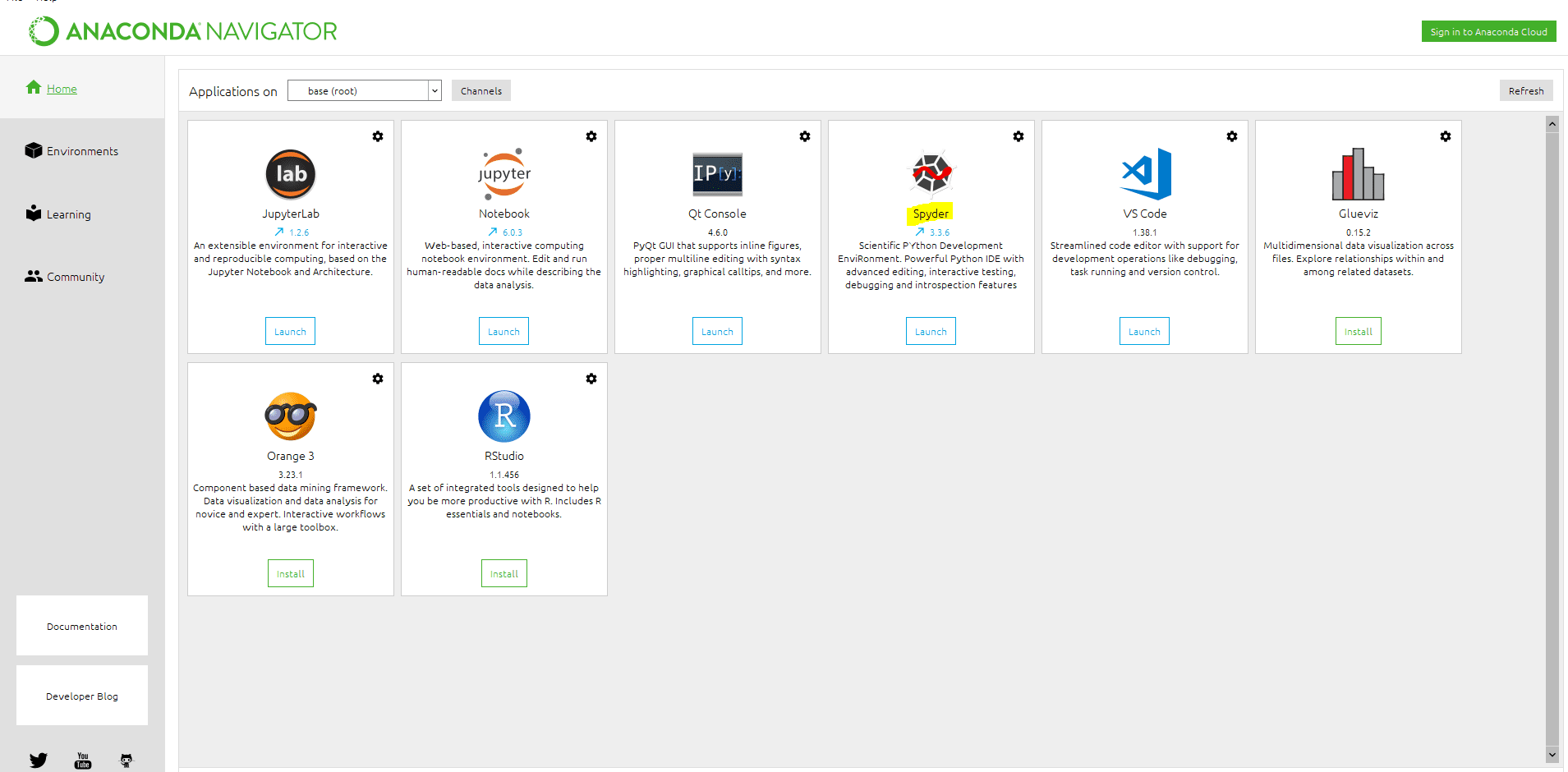The width and height of the screenshot is (1568, 772).
Task: Click the RStudio logo
Action: pos(504,416)
